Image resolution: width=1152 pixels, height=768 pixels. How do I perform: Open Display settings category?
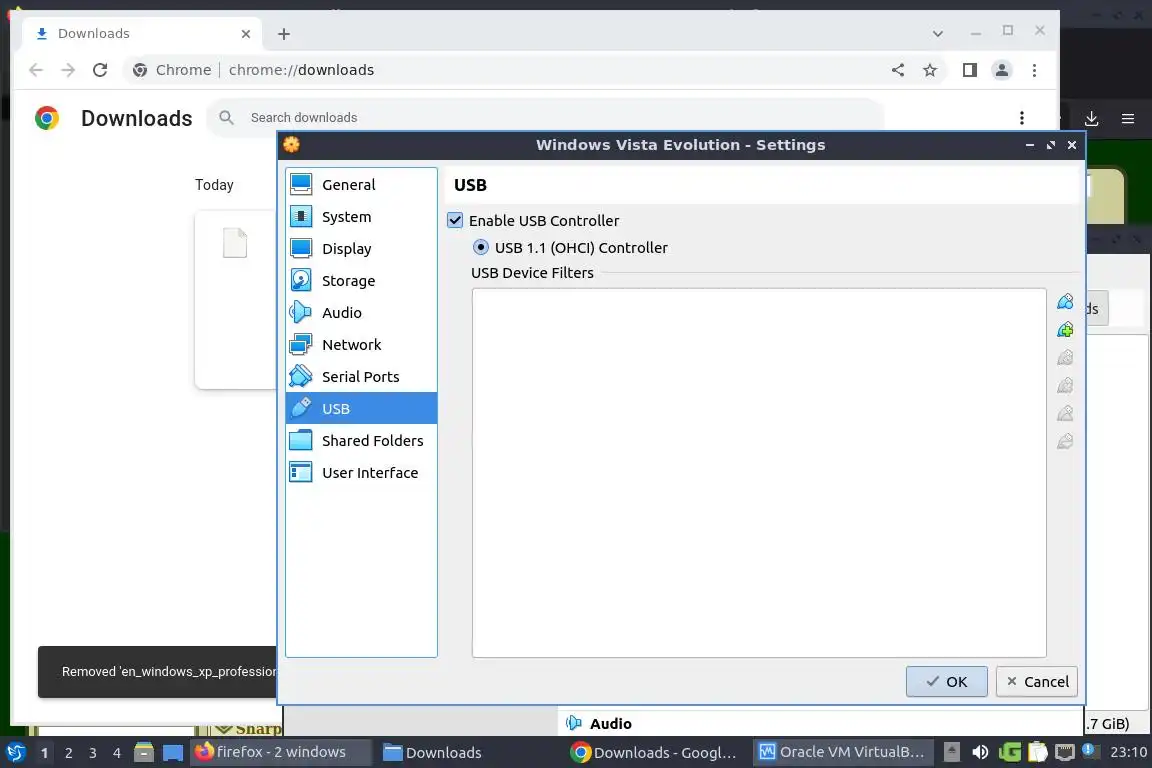coord(361,248)
